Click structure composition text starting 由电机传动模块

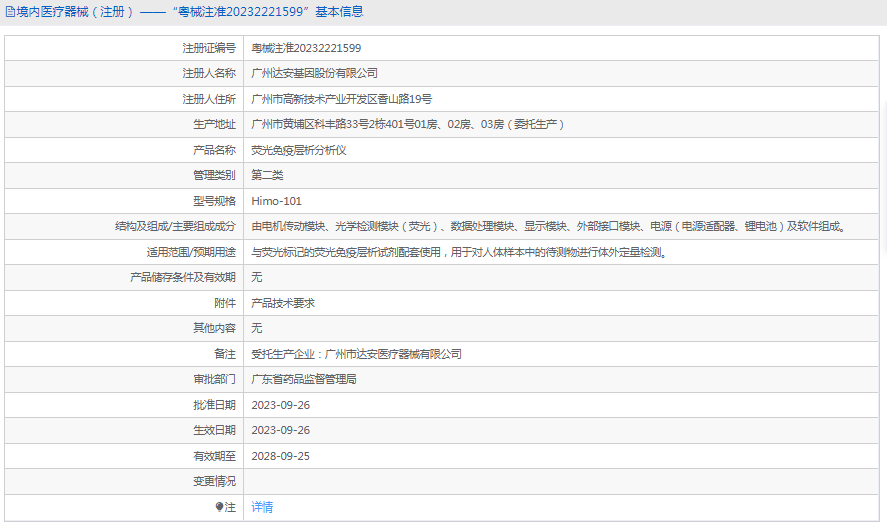point(549,226)
